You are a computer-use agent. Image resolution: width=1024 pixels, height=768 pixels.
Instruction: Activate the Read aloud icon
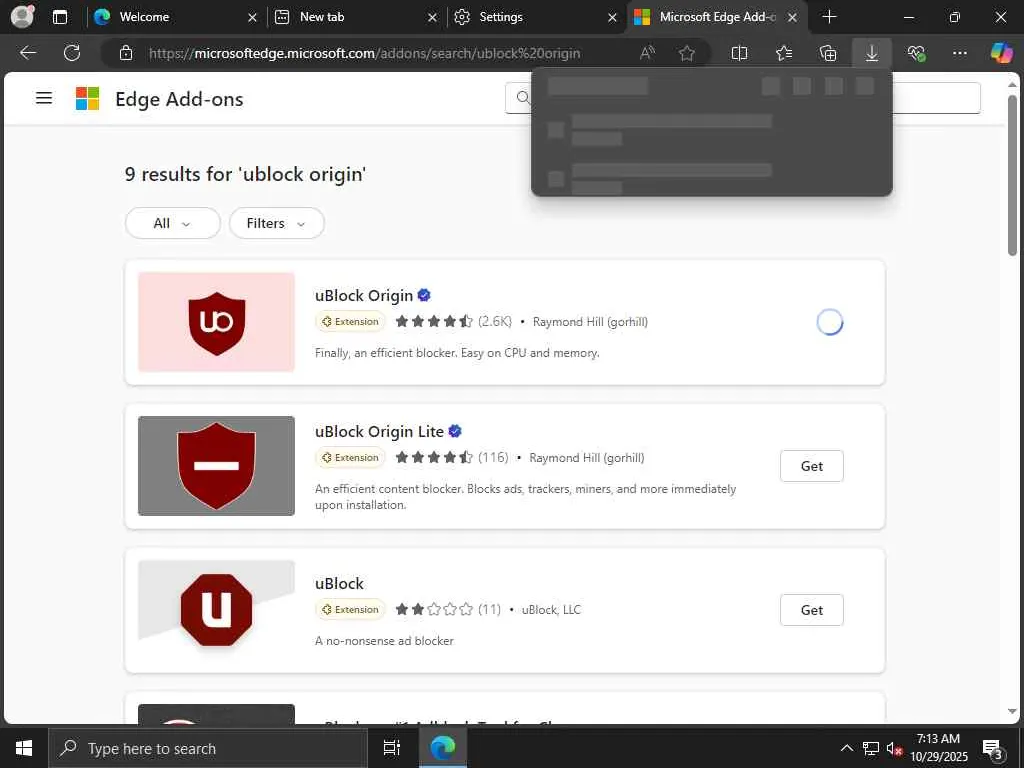pyautogui.click(x=647, y=53)
